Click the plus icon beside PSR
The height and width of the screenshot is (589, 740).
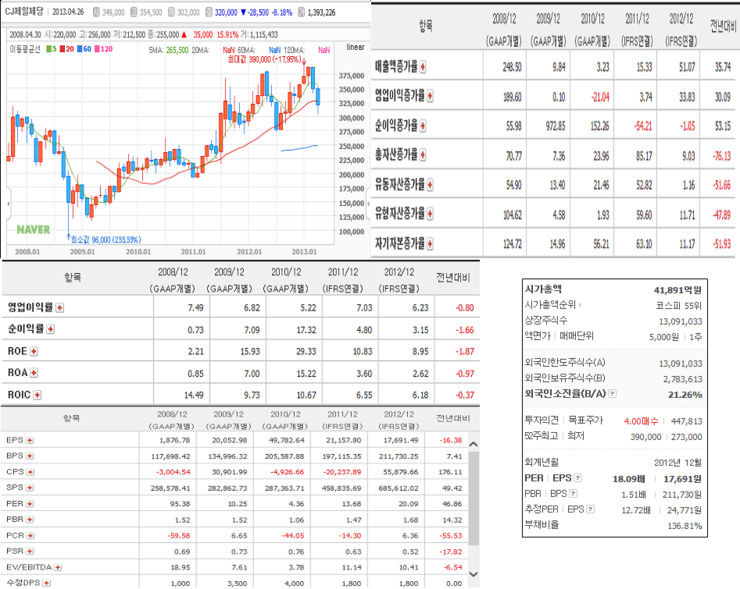(x=30, y=551)
